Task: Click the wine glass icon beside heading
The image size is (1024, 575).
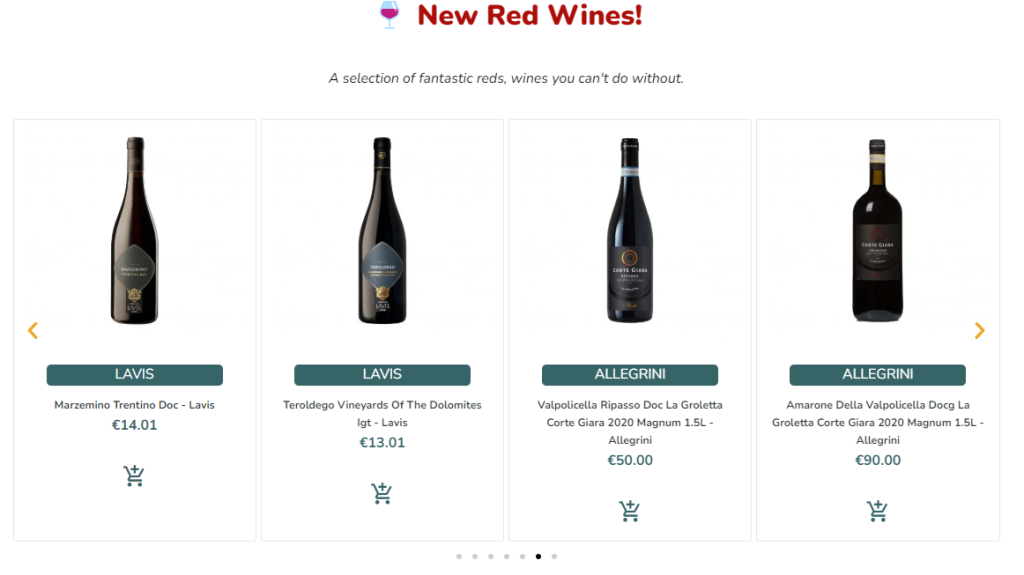Action: [x=389, y=15]
